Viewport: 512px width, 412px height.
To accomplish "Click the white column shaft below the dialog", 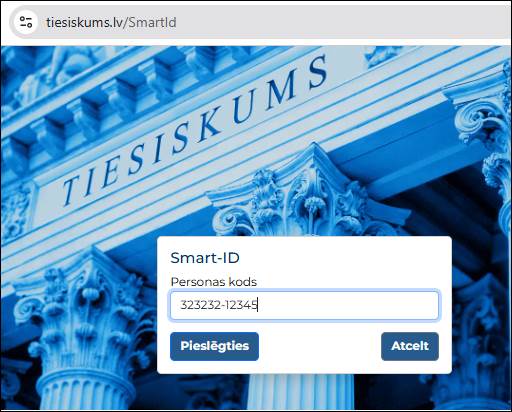I will (x=300, y=392).
